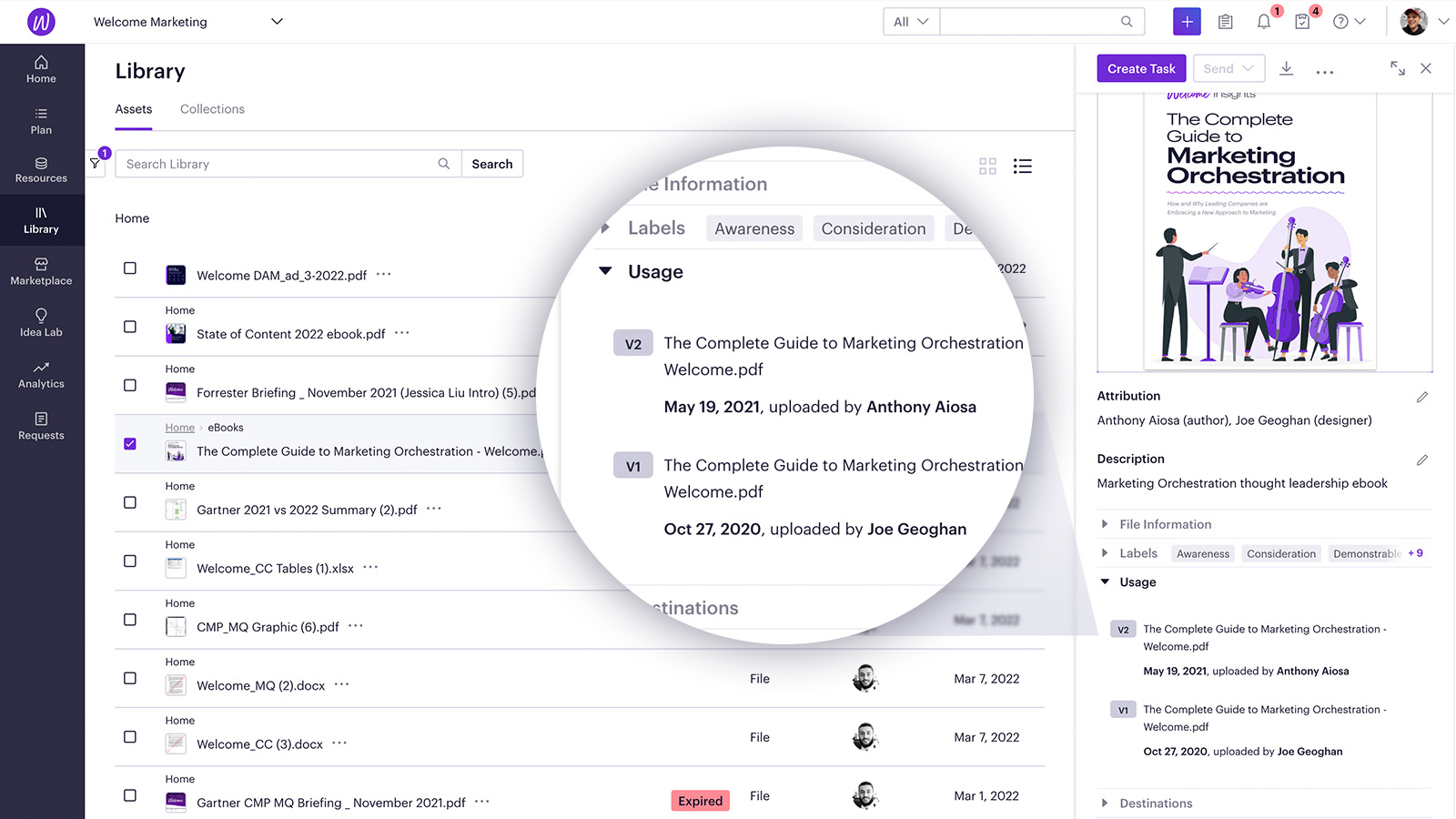The width and height of the screenshot is (1456, 819).
Task: Select the V2 version entry in Usage
Action: coord(1123,630)
